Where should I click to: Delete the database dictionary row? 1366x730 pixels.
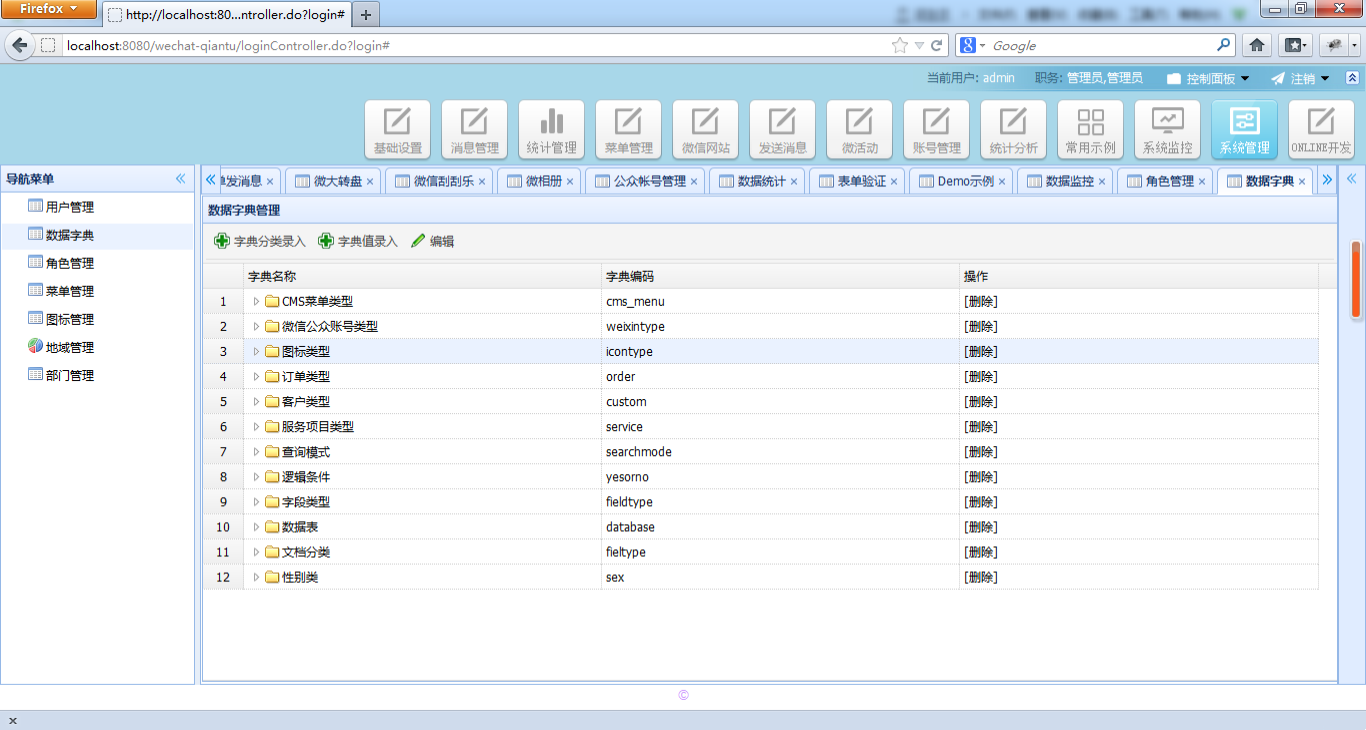point(980,527)
